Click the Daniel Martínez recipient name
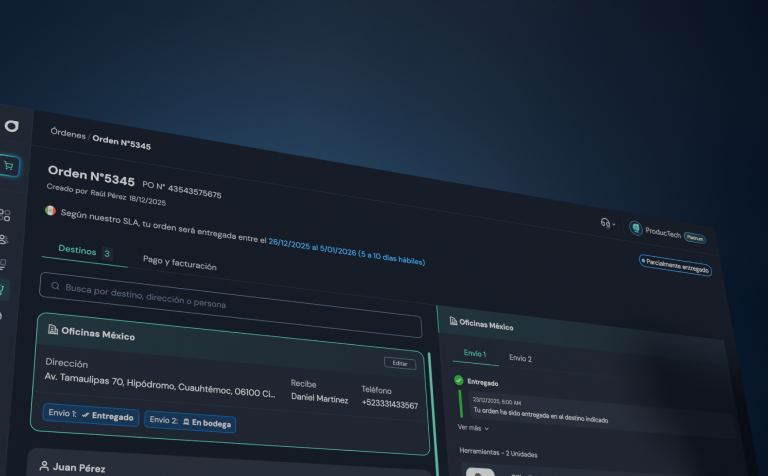 pyautogui.click(x=319, y=398)
